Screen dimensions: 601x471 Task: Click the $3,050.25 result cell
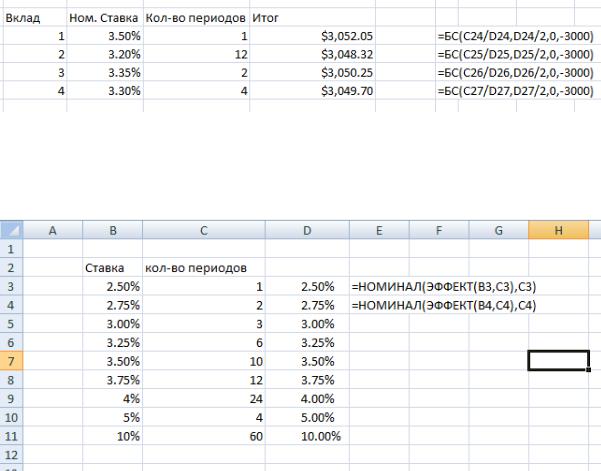point(312,72)
